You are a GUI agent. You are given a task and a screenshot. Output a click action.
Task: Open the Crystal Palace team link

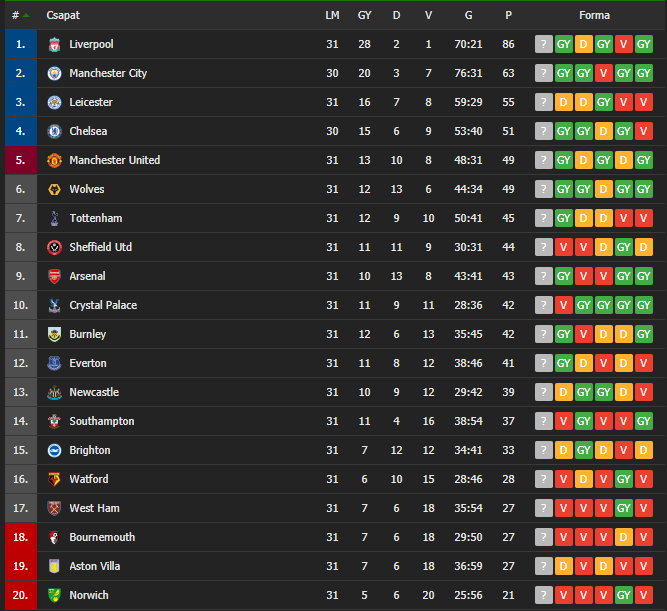pyautogui.click(x=103, y=305)
